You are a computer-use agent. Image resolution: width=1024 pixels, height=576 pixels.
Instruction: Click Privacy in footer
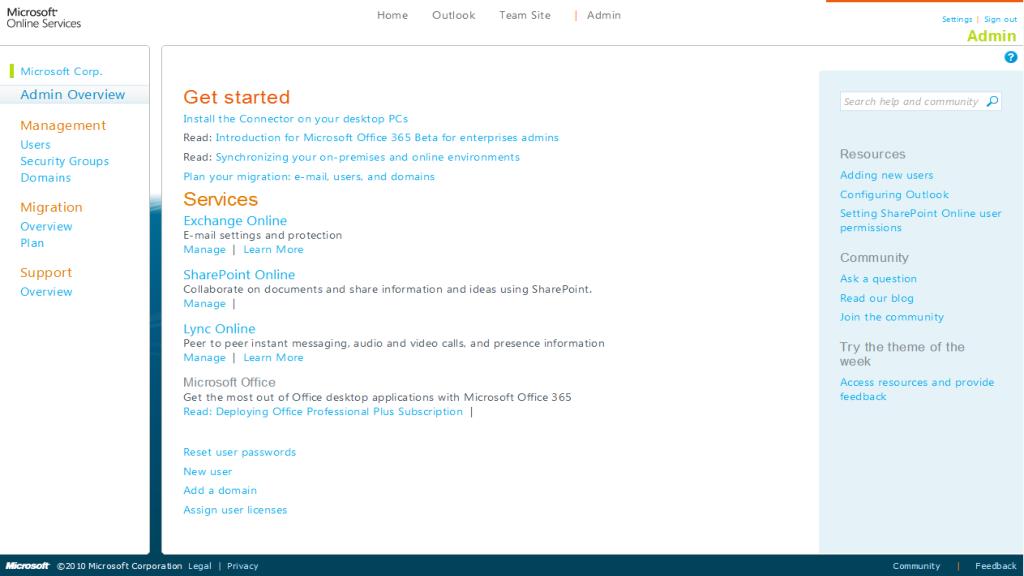[243, 566]
